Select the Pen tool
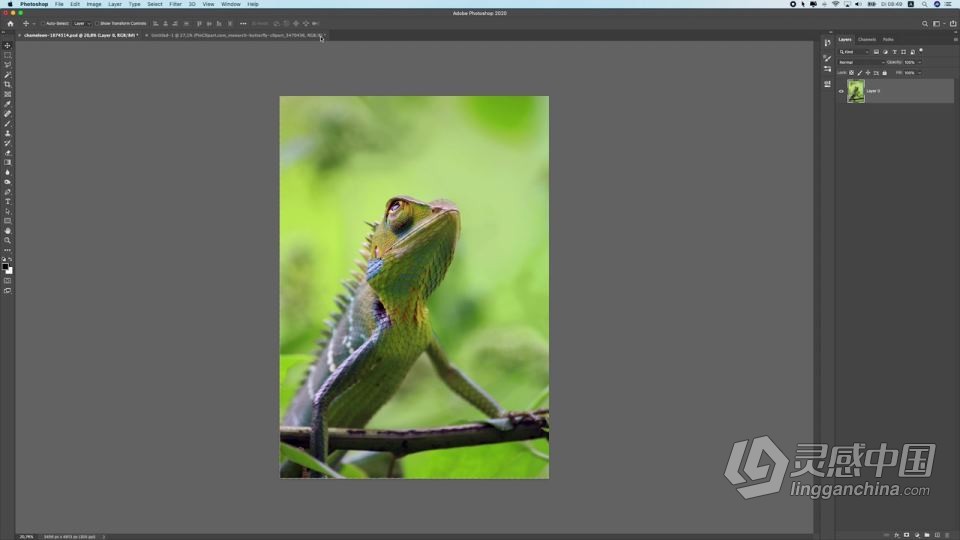Image resolution: width=960 pixels, height=540 pixels. [x=7, y=192]
